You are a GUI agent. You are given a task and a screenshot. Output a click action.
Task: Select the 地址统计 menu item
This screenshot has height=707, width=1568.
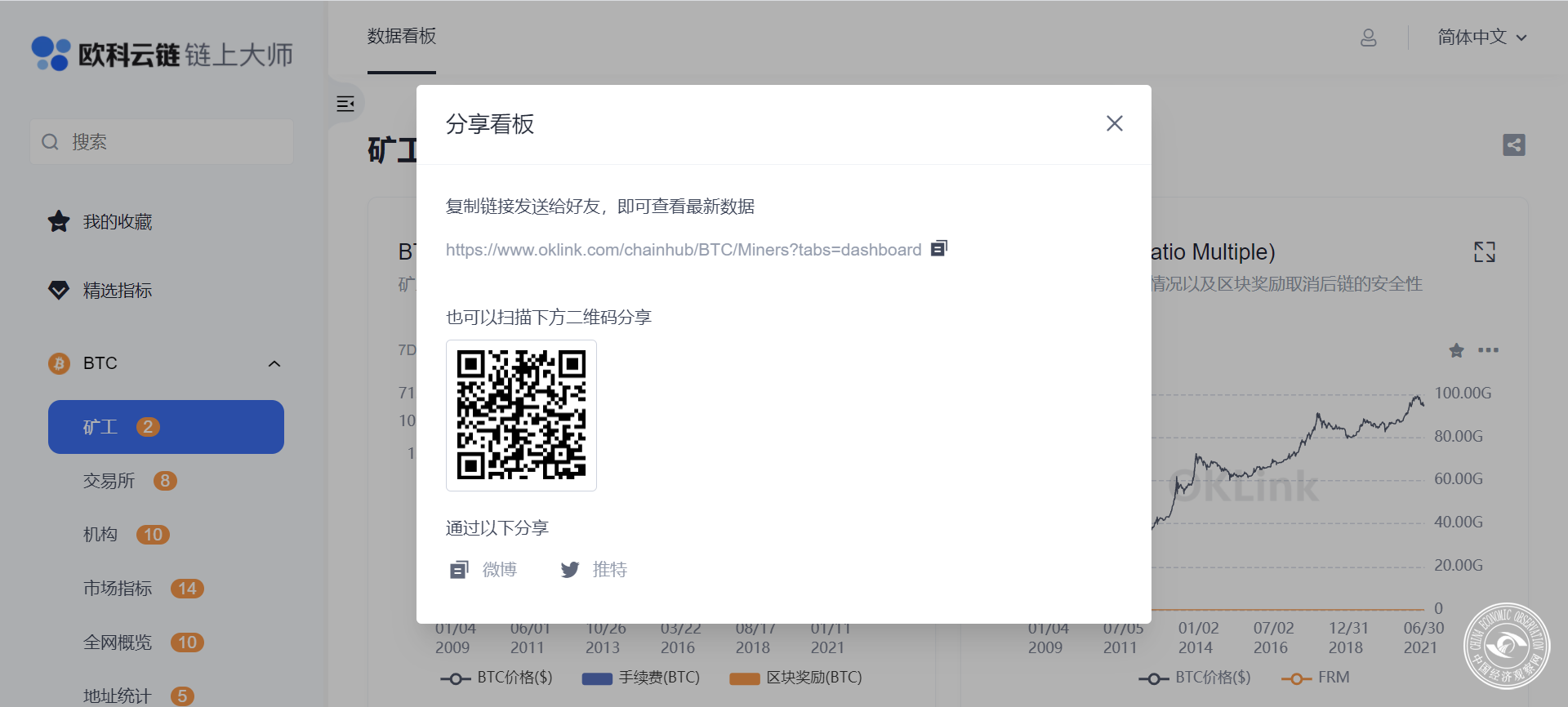(118, 696)
